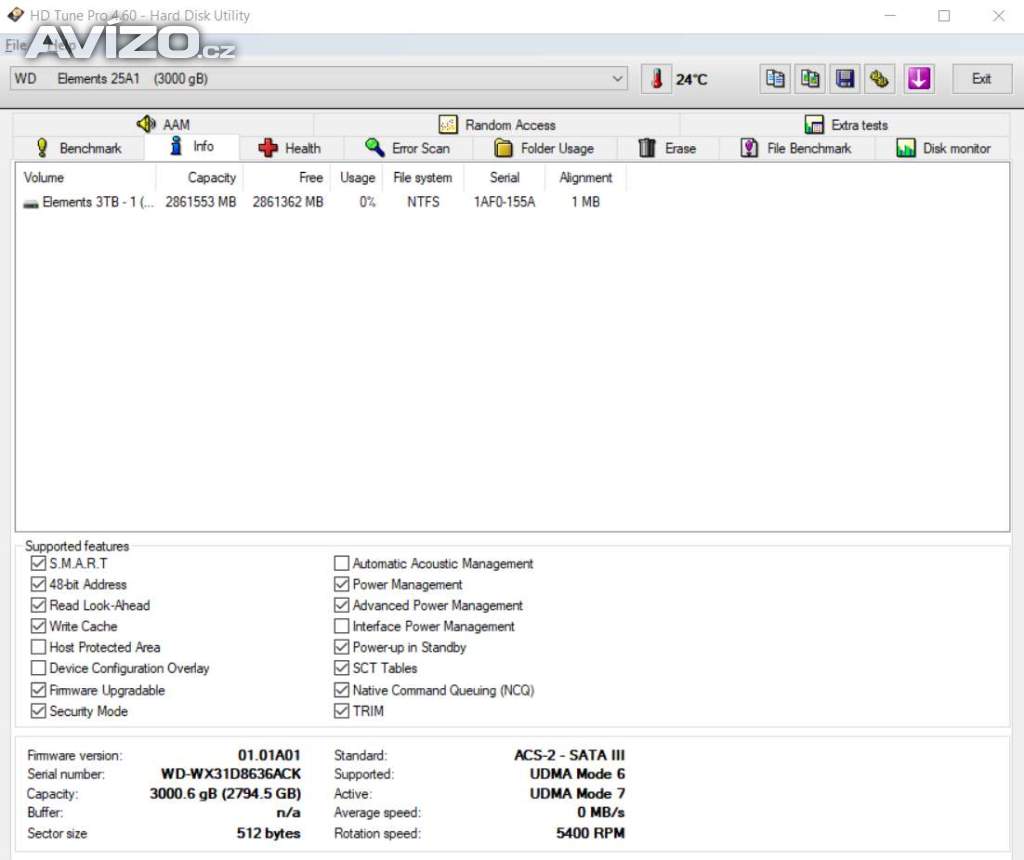The width and height of the screenshot is (1024, 860).
Task: Click the firmware version 01.01A01 value
Action: [x=269, y=756]
